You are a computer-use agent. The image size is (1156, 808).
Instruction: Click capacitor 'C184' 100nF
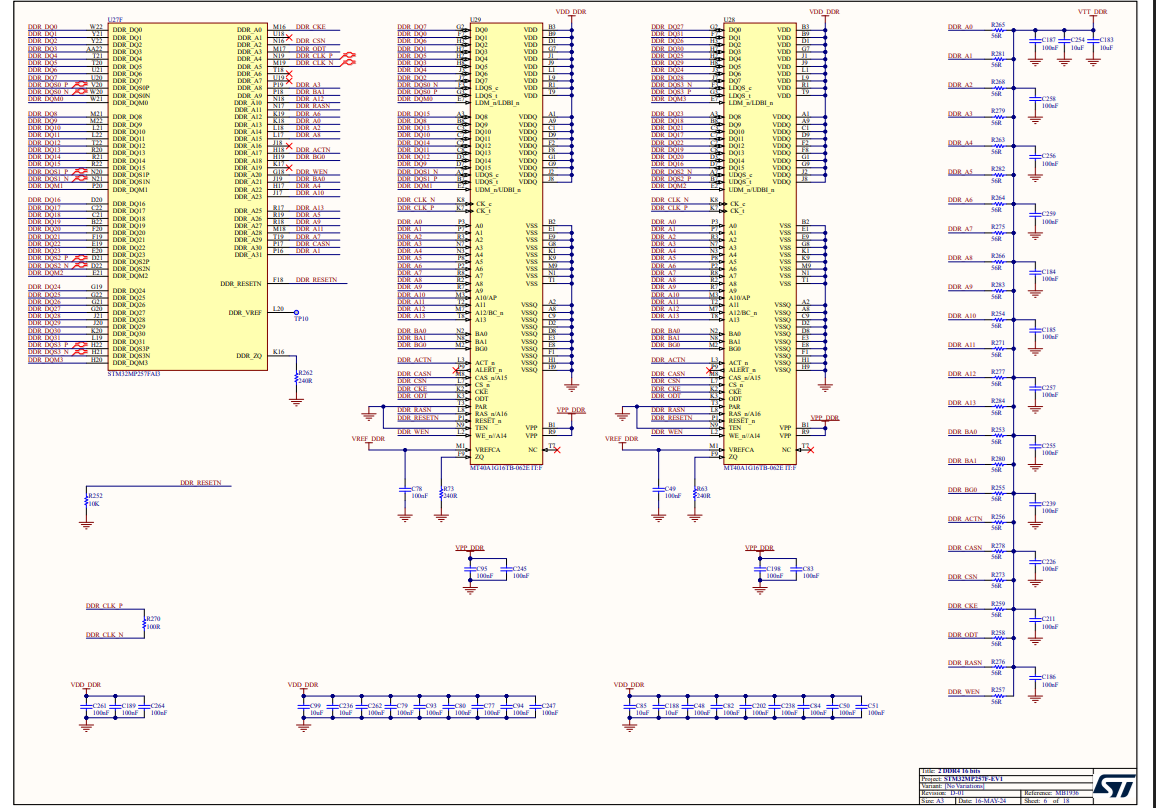[x=1035, y=274]
